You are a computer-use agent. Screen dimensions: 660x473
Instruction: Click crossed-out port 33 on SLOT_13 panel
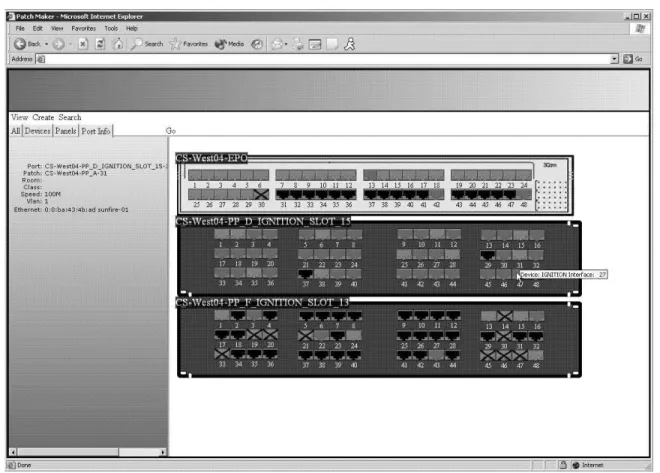click(222, 354)
